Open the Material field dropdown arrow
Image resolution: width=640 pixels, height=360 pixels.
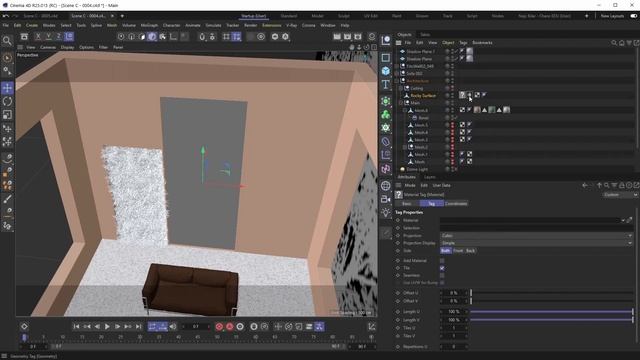(623, 220)
